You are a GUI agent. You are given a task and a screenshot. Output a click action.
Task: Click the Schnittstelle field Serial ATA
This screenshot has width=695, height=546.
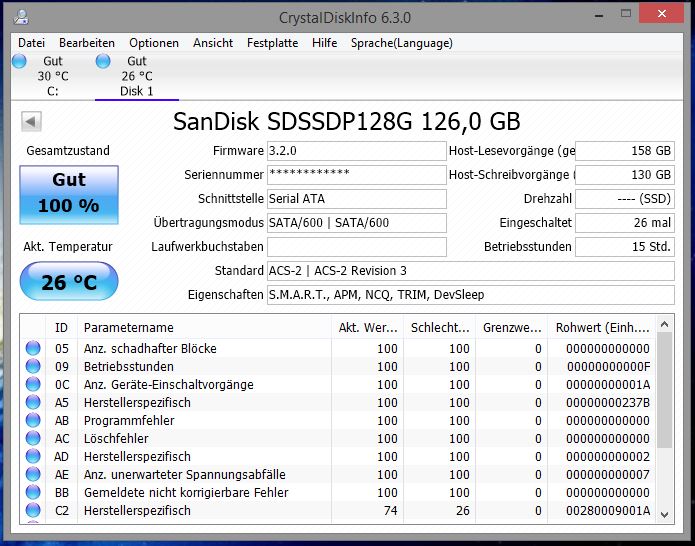[357, 199]
